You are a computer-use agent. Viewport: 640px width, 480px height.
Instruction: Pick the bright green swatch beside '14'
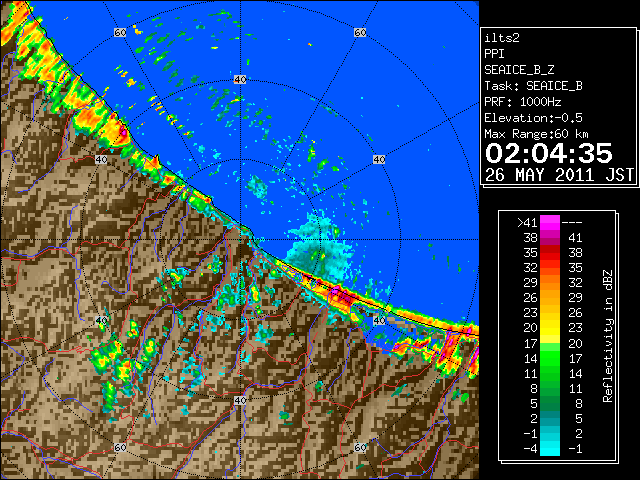click(550, 358)
